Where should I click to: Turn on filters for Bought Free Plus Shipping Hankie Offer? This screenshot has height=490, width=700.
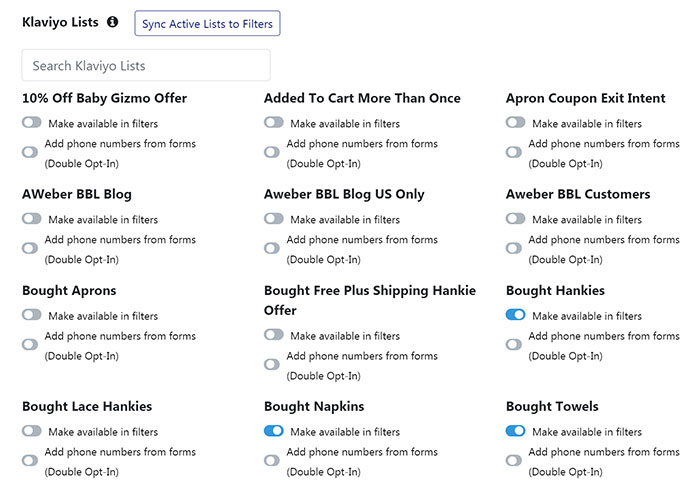coord(274,335)
